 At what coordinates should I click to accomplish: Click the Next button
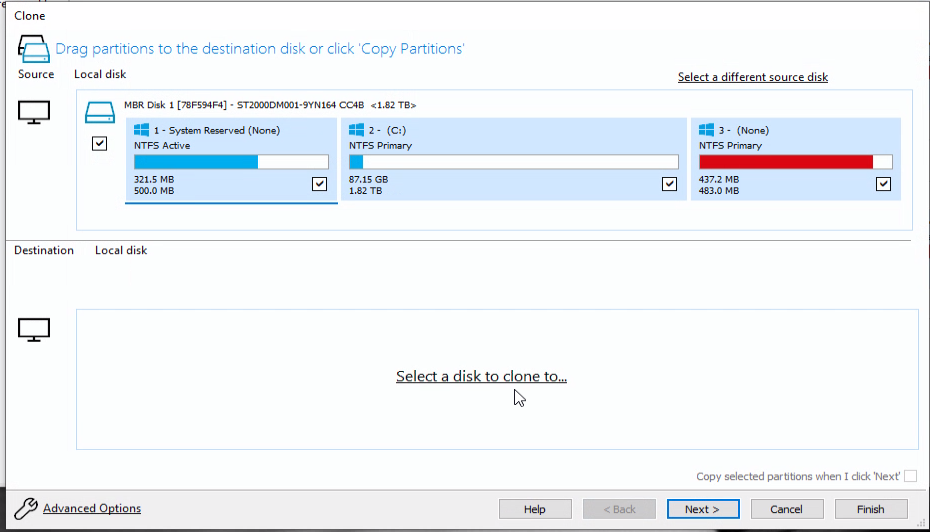pos(703,509)
